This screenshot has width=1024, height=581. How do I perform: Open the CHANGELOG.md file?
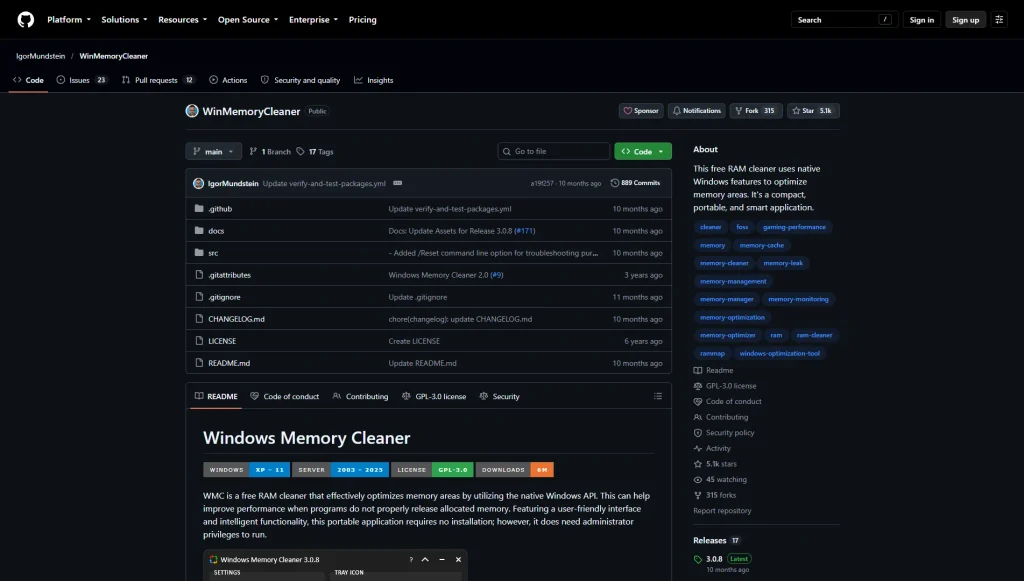click(236, 319)
